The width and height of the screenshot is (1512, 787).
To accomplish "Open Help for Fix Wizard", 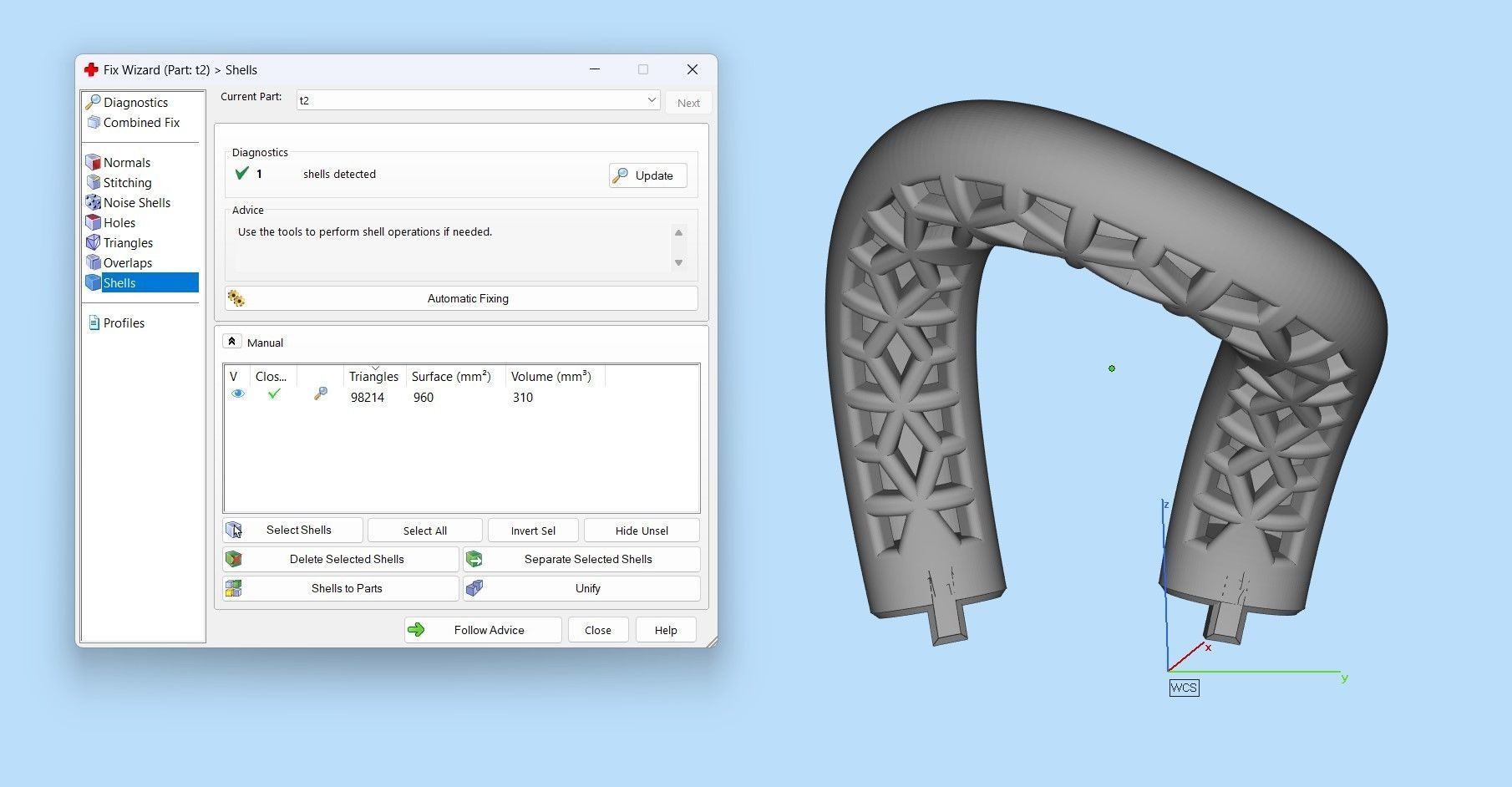I will tap(666, 630).
